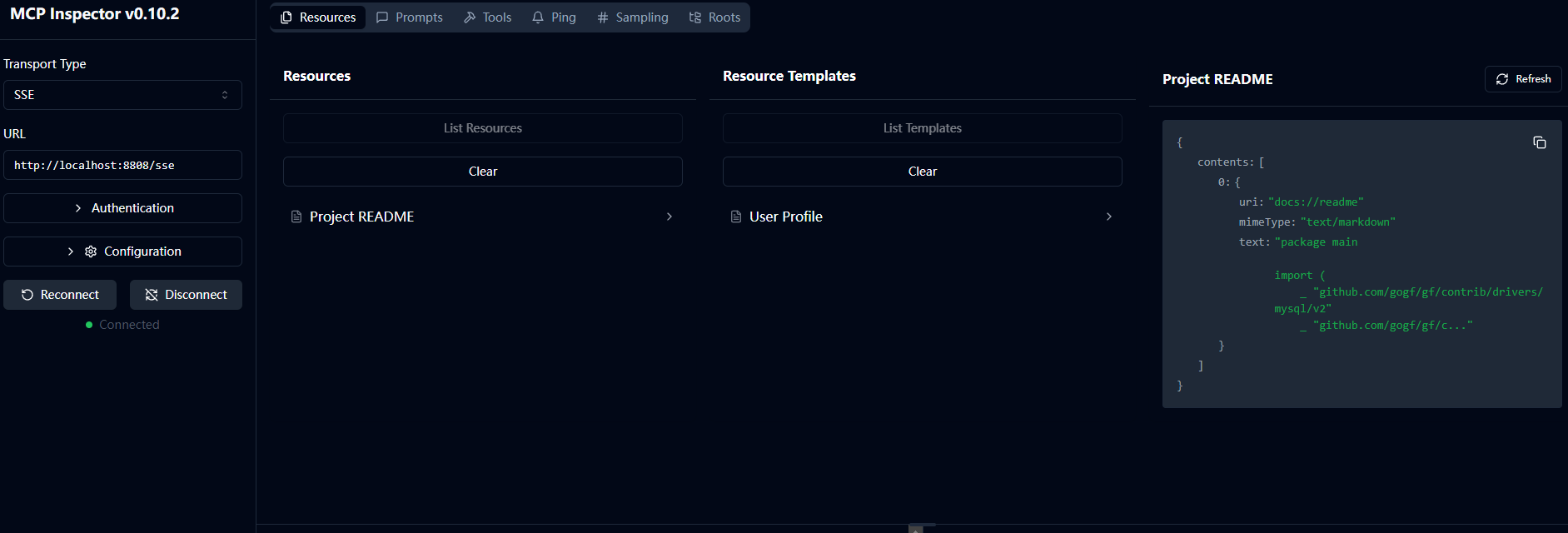Click the Connected status text
Screen dimensions: 1568x533
pyautogui.click(x=129, y=325)
